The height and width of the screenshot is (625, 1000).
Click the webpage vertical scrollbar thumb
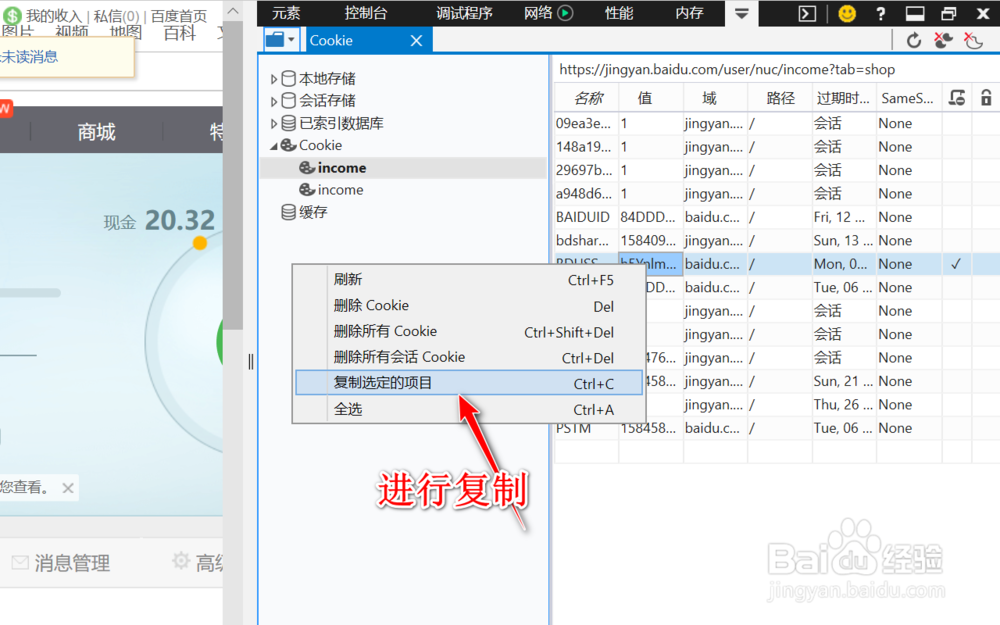tap(233, 176)
